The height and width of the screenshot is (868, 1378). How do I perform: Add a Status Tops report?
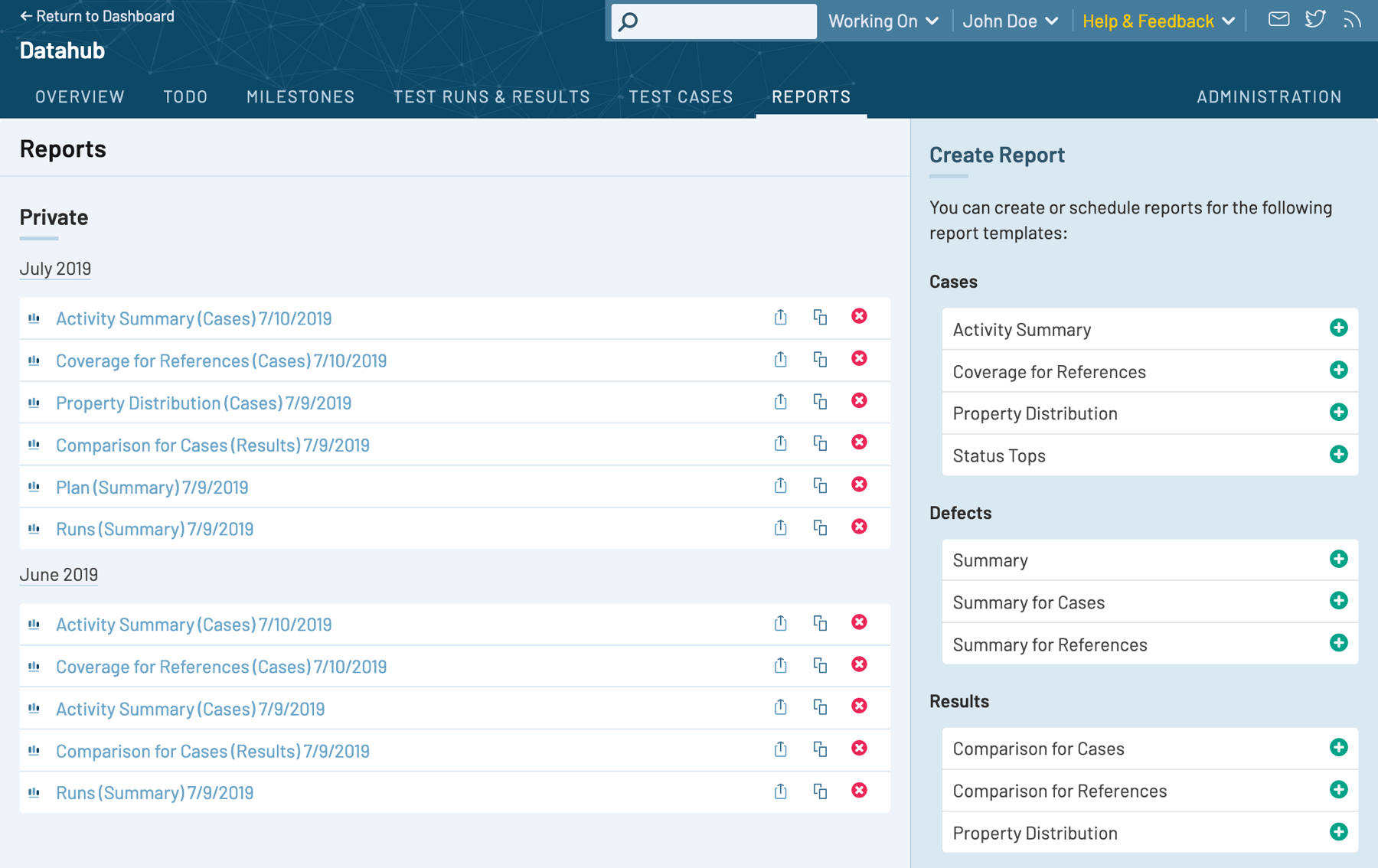[x=1338, y=455]
